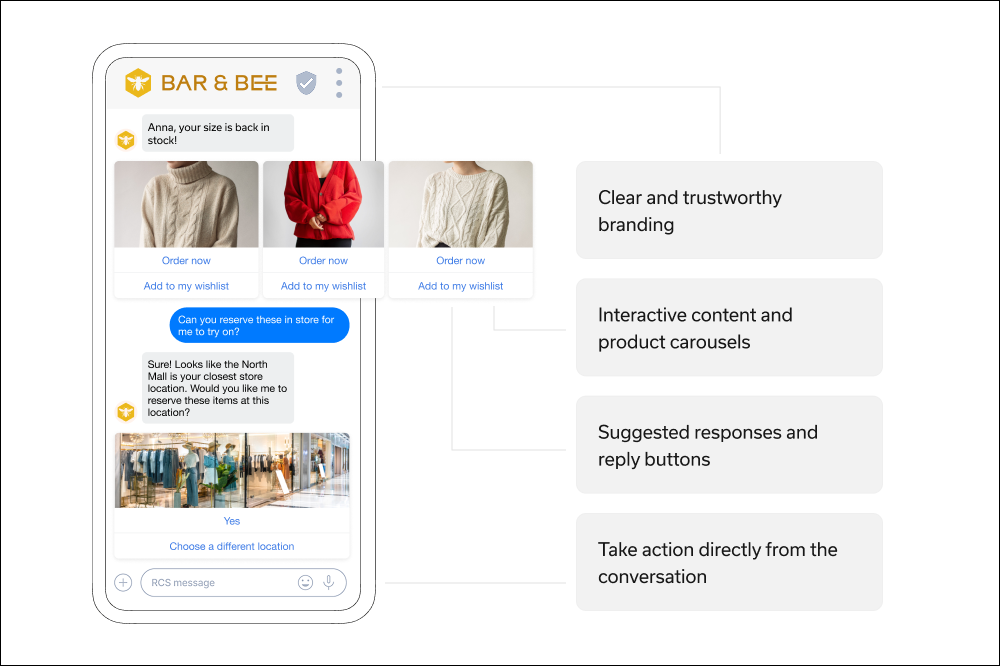The width and height of the screenshot is (1000, 666).
Task: Click the plus attachment icon
Action: tap(123, 582)
